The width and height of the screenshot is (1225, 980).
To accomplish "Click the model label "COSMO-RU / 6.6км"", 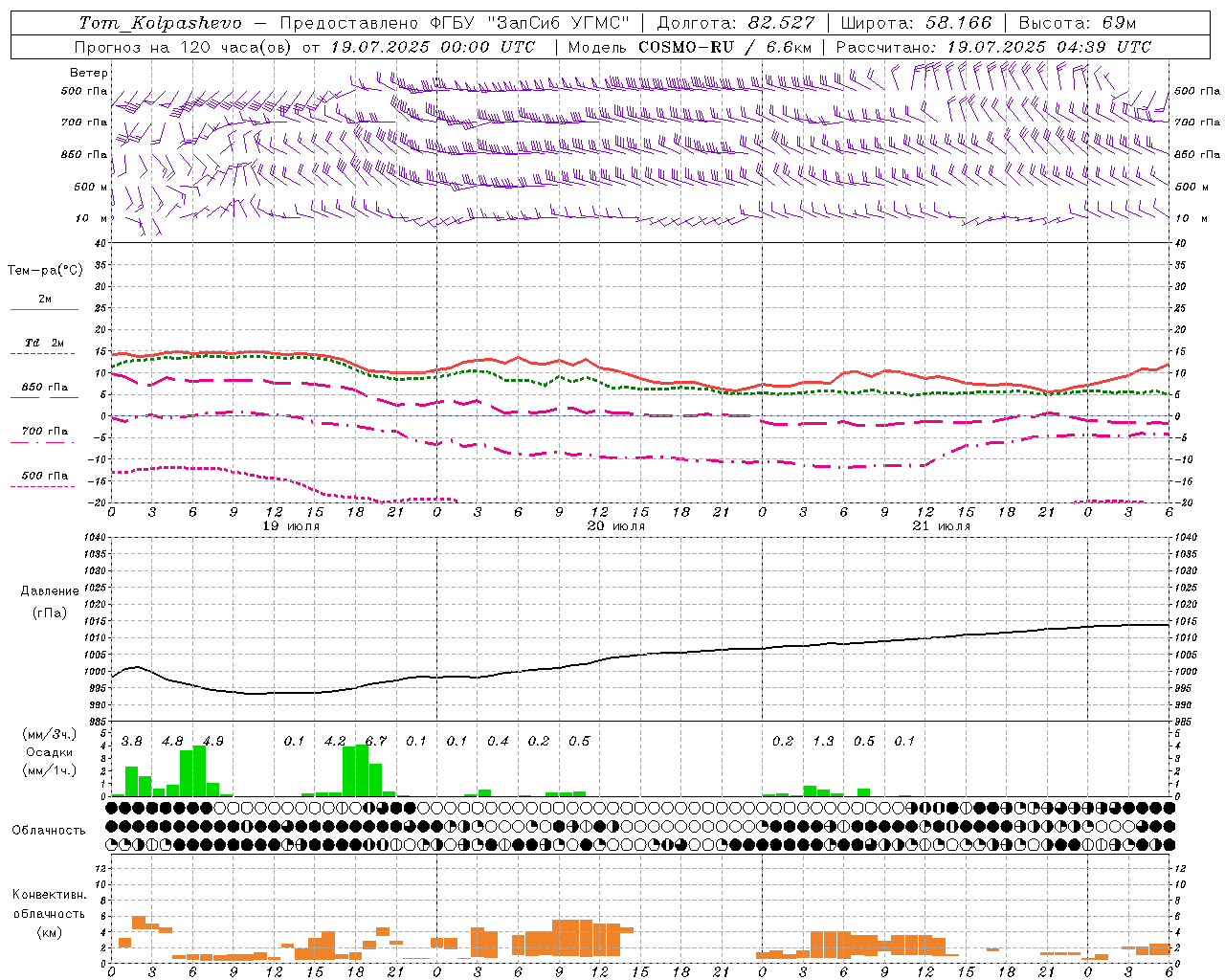I will [725, 47].
